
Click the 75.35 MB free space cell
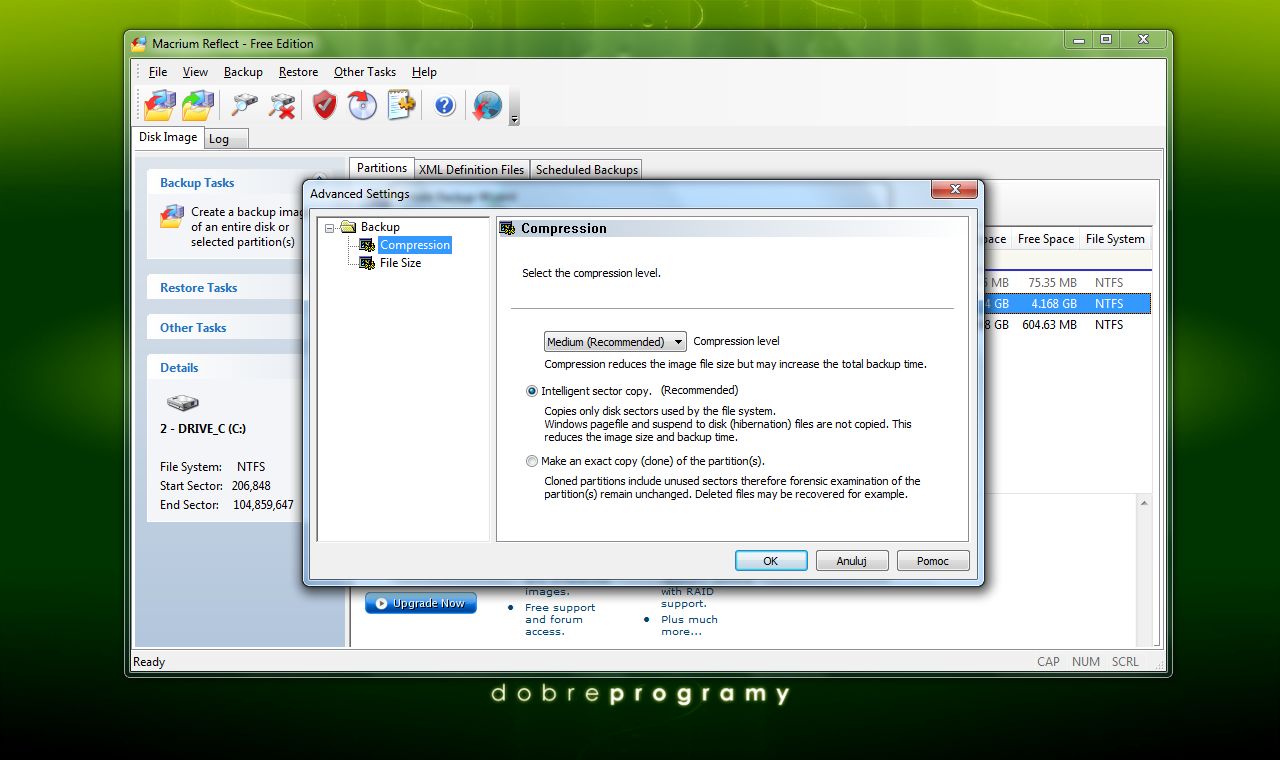1052,283
